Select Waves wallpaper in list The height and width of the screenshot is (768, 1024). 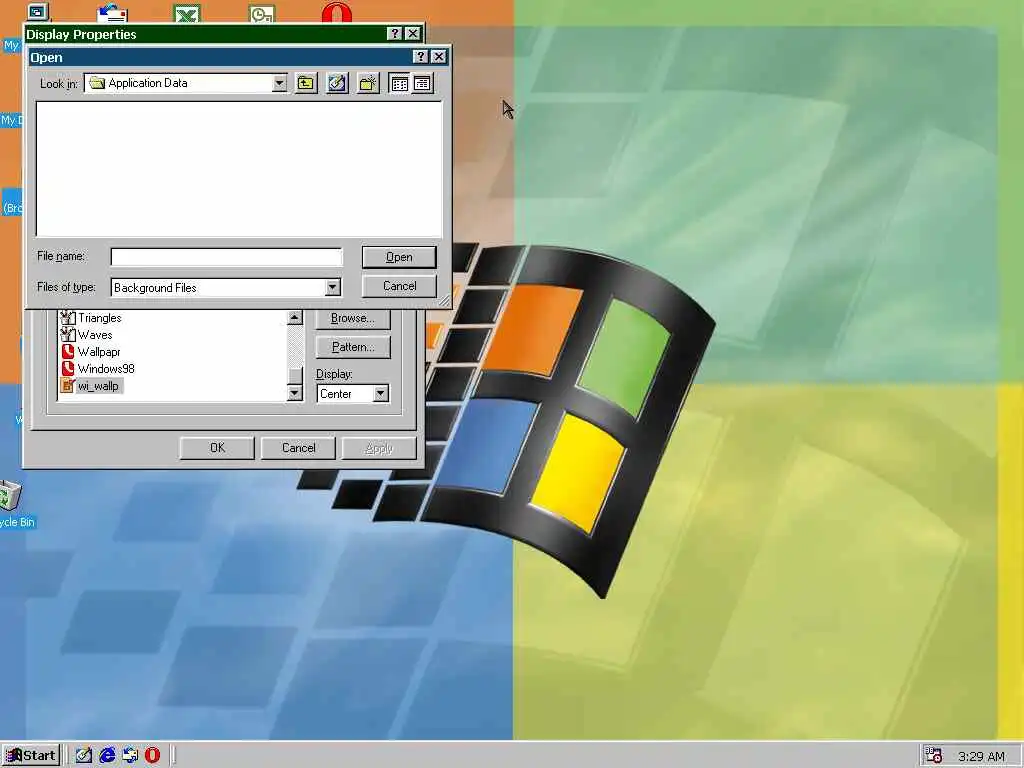[95, 335]
